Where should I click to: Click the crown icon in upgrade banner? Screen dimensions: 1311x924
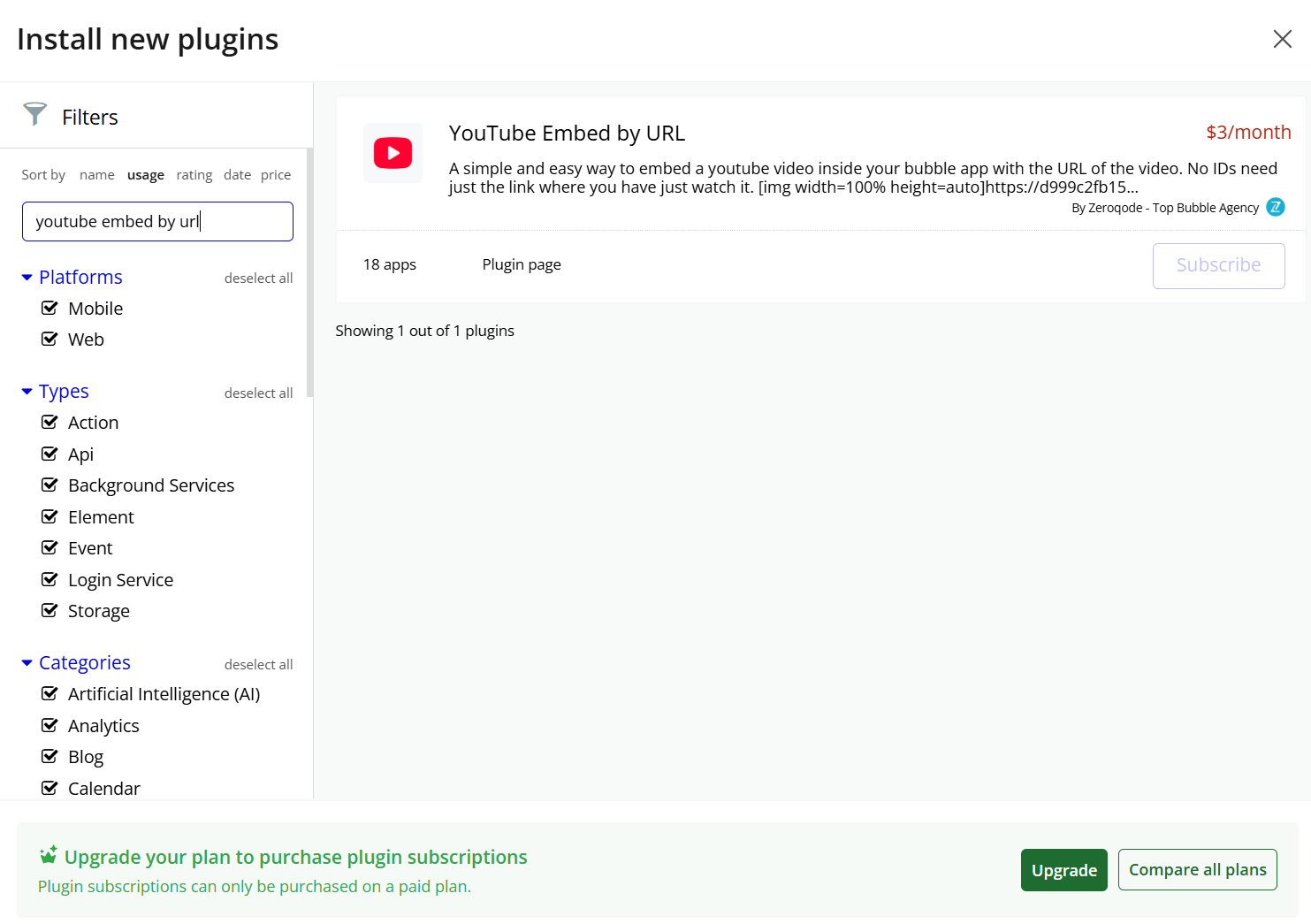click(x=49, y=855)
